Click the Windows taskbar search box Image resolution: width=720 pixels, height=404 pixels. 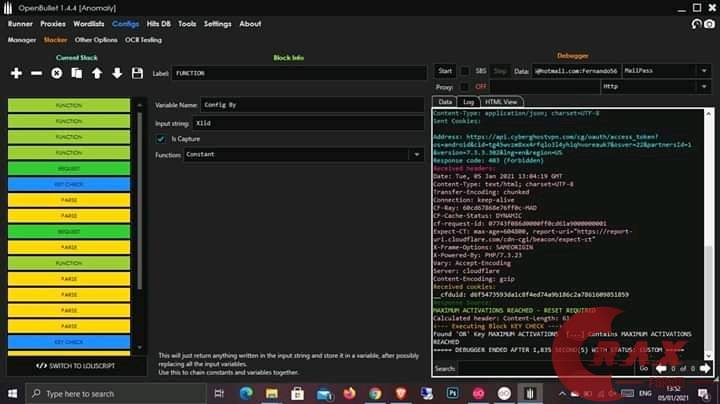click(x=116, y=393)
